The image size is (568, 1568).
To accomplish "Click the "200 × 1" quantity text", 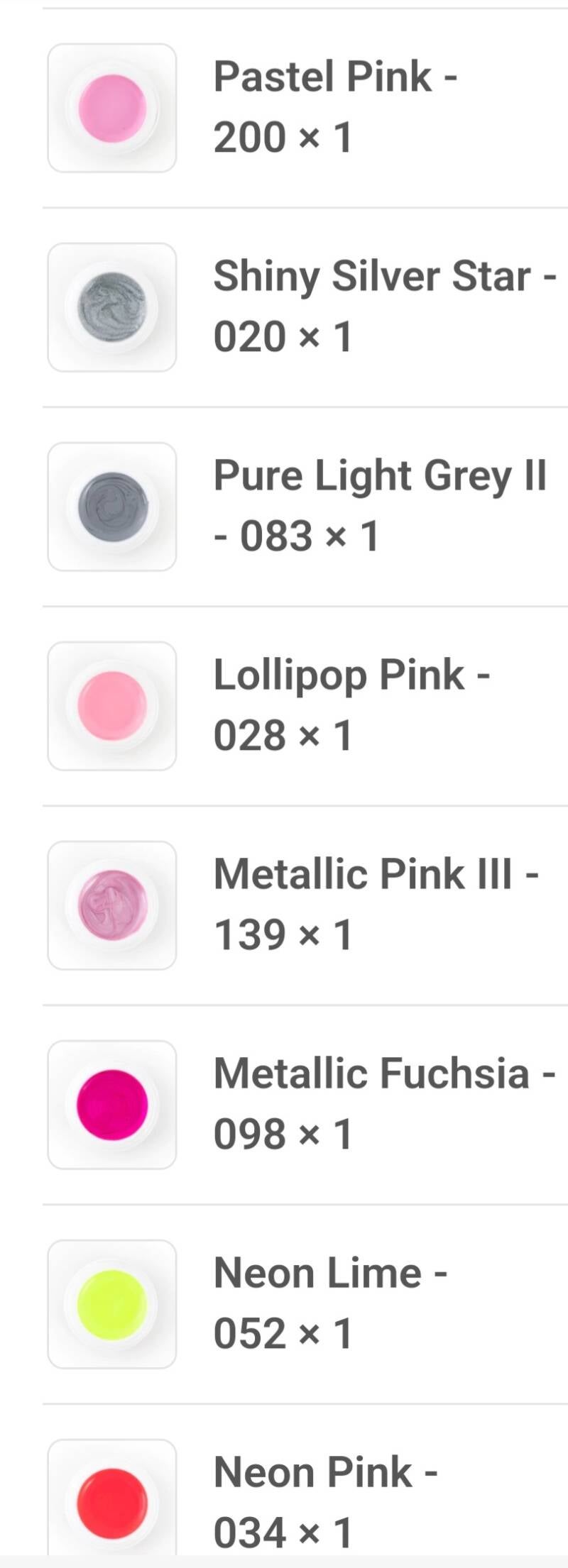I will [x=283, y=138].
